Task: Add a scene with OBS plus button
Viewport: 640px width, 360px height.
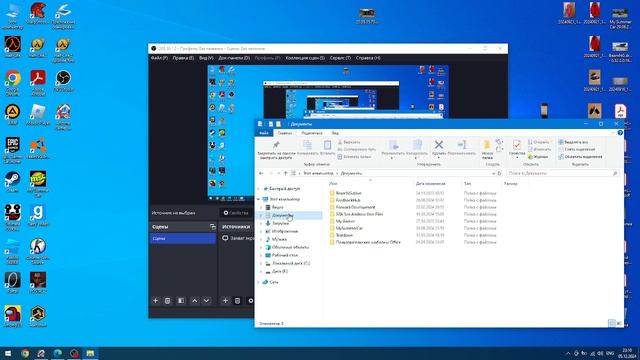Action: point(155,301)
